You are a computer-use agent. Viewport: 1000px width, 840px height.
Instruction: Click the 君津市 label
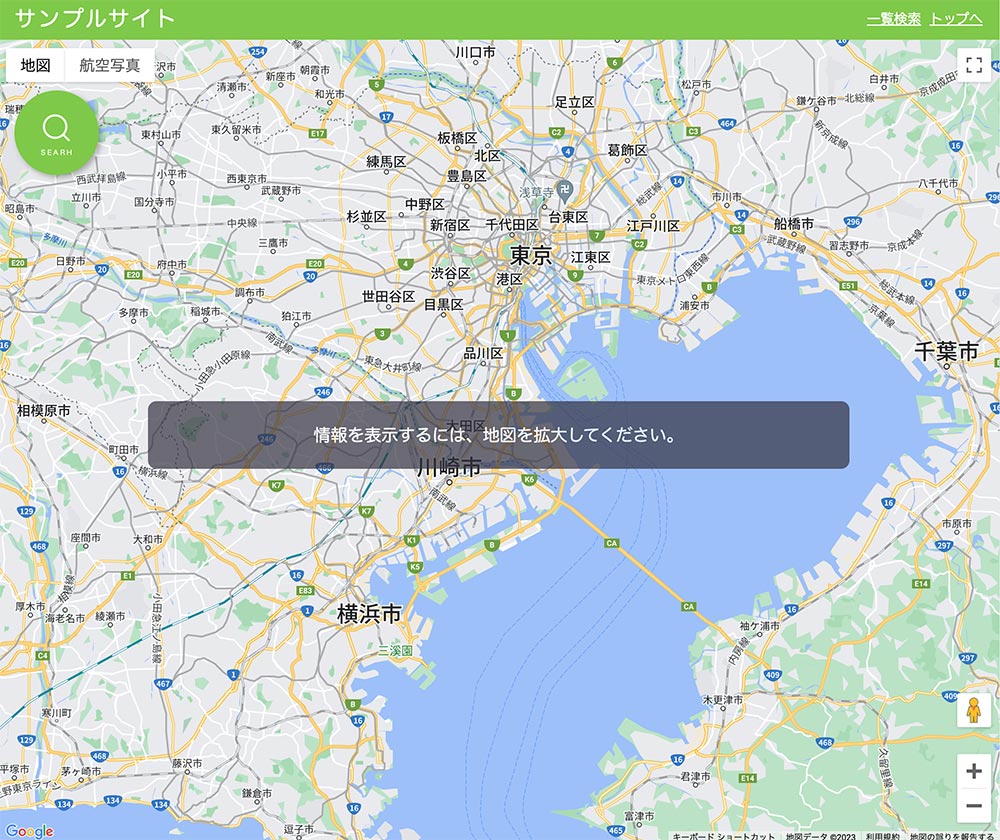[x=695, y=776]
